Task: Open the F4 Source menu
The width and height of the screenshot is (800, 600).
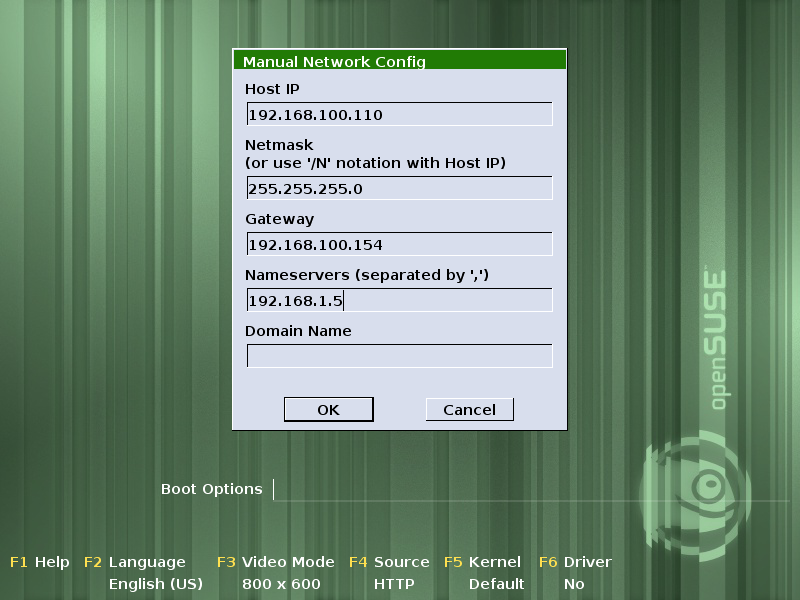Action: [389, 562]
